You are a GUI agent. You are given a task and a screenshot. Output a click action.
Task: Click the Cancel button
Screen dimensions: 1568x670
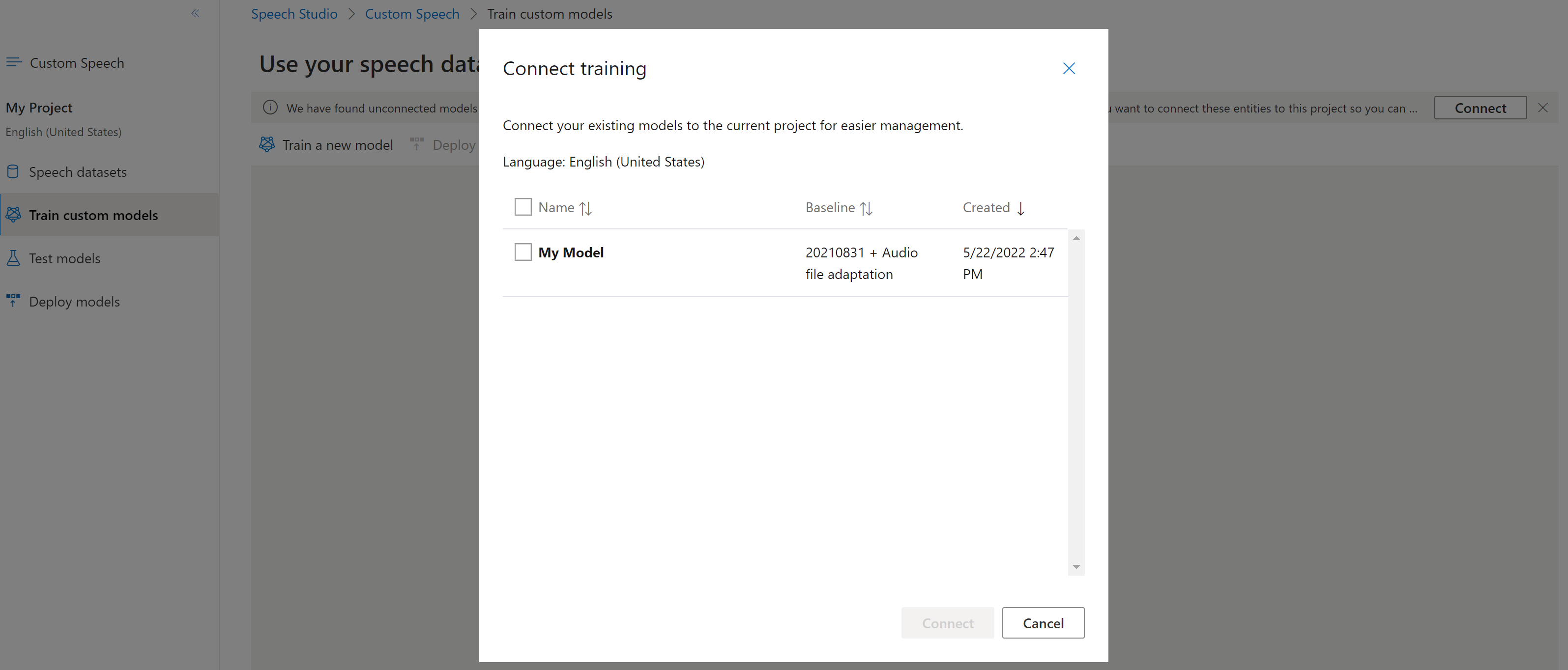pyautogui.click(x=1043, y=622)
